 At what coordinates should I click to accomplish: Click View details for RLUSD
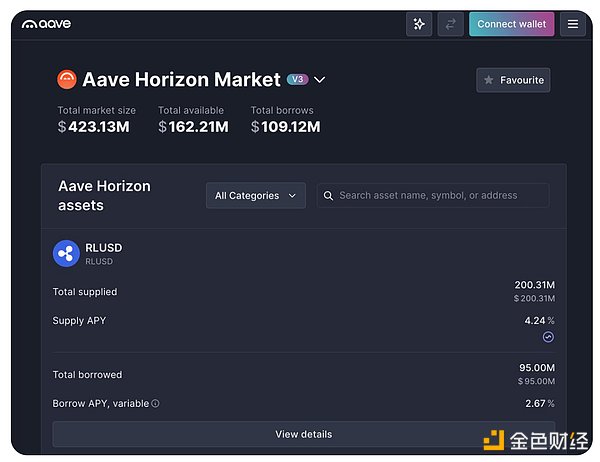pyautogui.click(x=303, y=434)
